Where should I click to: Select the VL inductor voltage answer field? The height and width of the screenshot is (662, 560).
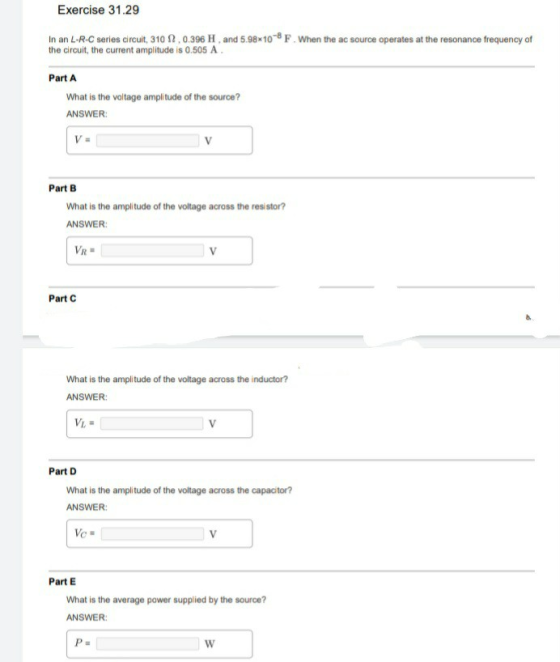[152, 423]
